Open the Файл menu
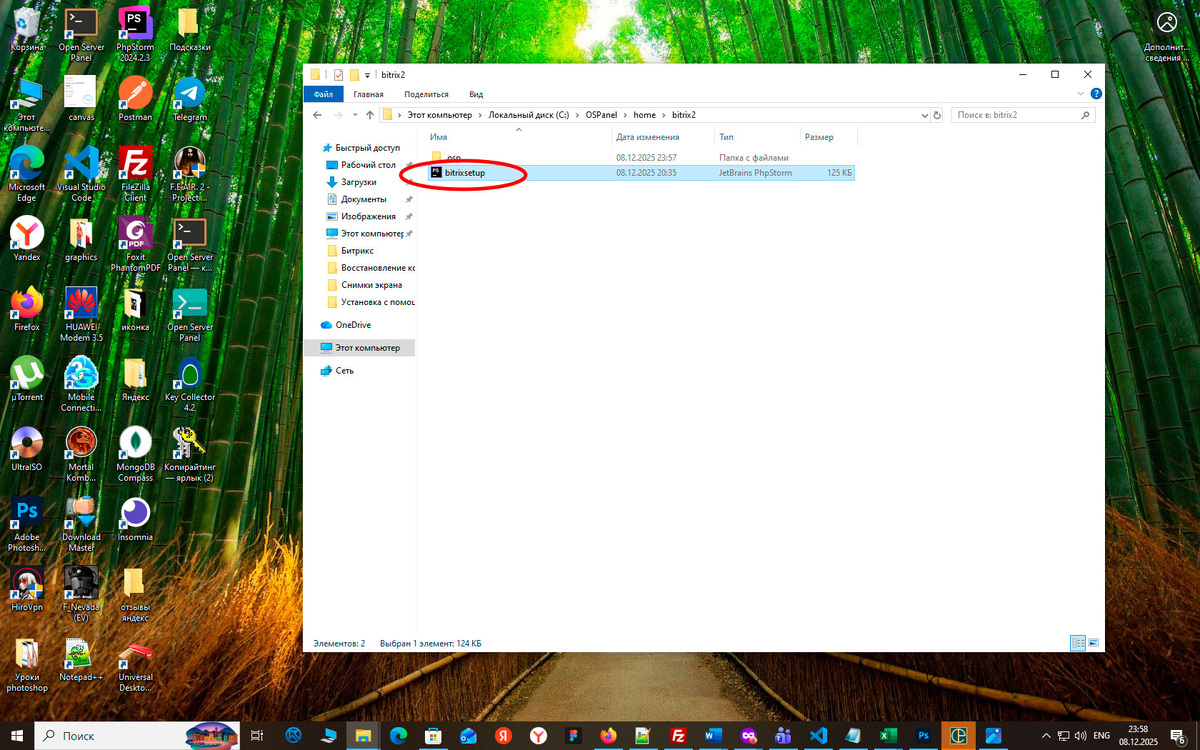 coord(323,93)
